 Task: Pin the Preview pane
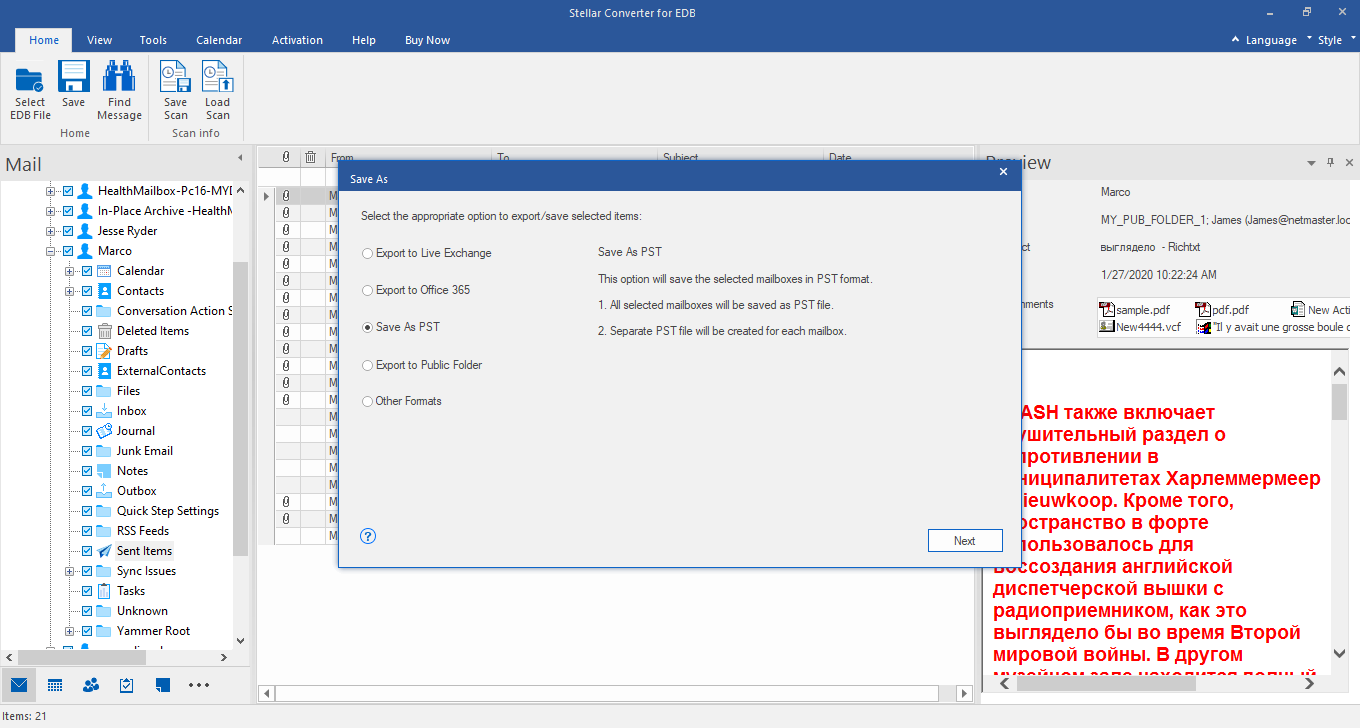pyautogui.click(x=1330, y=162)
